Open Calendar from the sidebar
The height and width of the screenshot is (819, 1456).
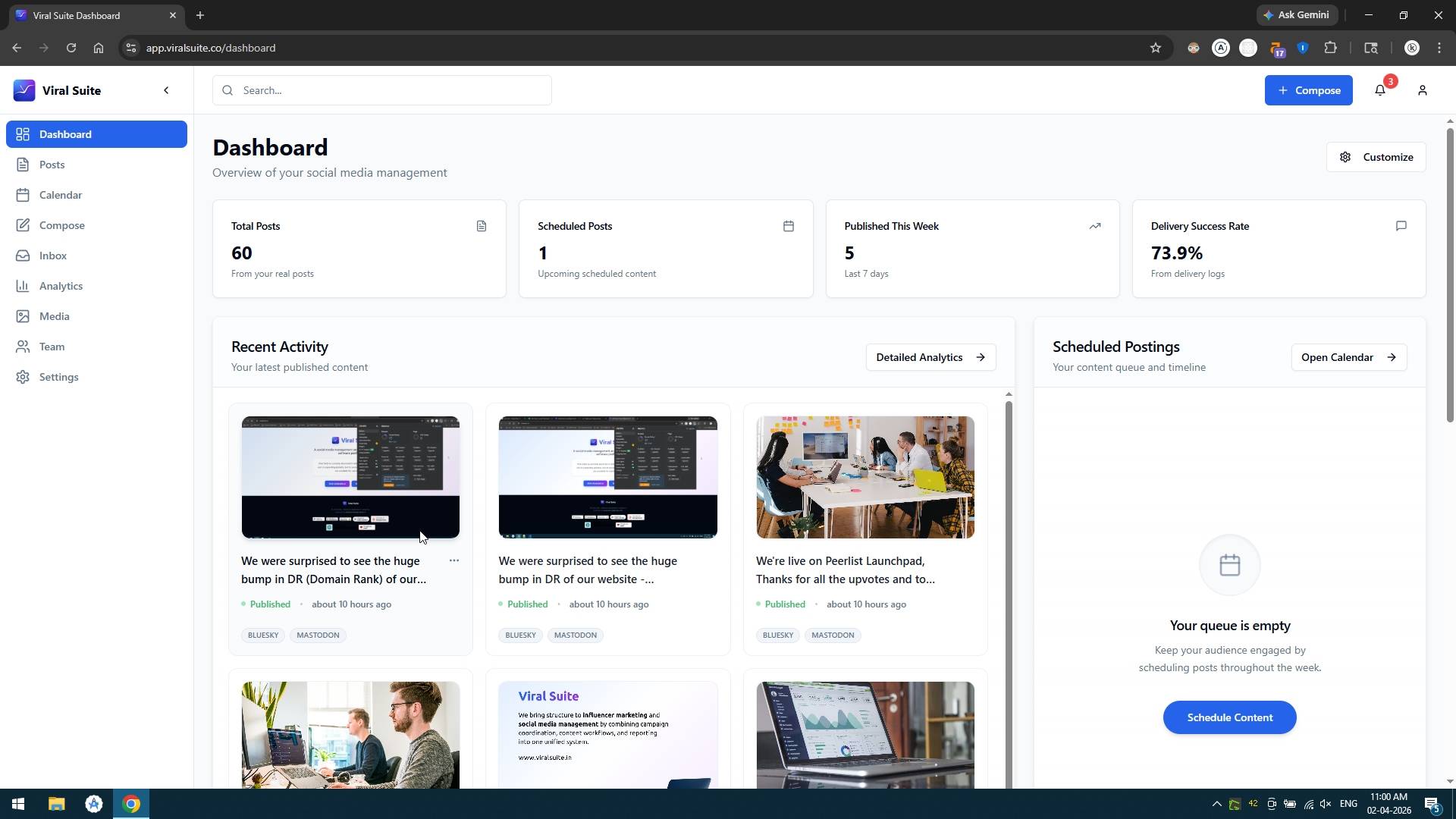point(96,195)
